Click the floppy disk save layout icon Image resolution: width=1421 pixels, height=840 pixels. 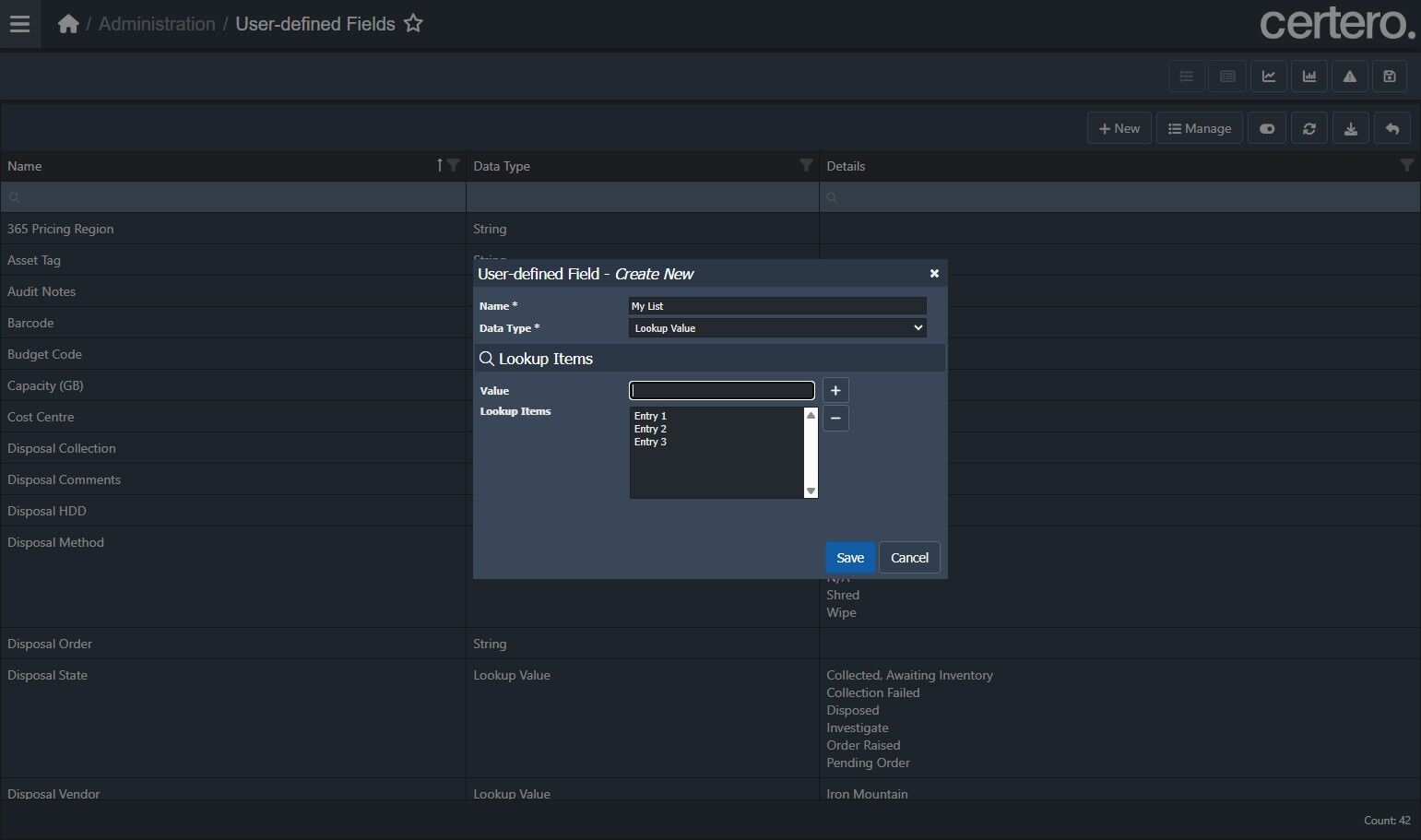tap(1390, 77)
